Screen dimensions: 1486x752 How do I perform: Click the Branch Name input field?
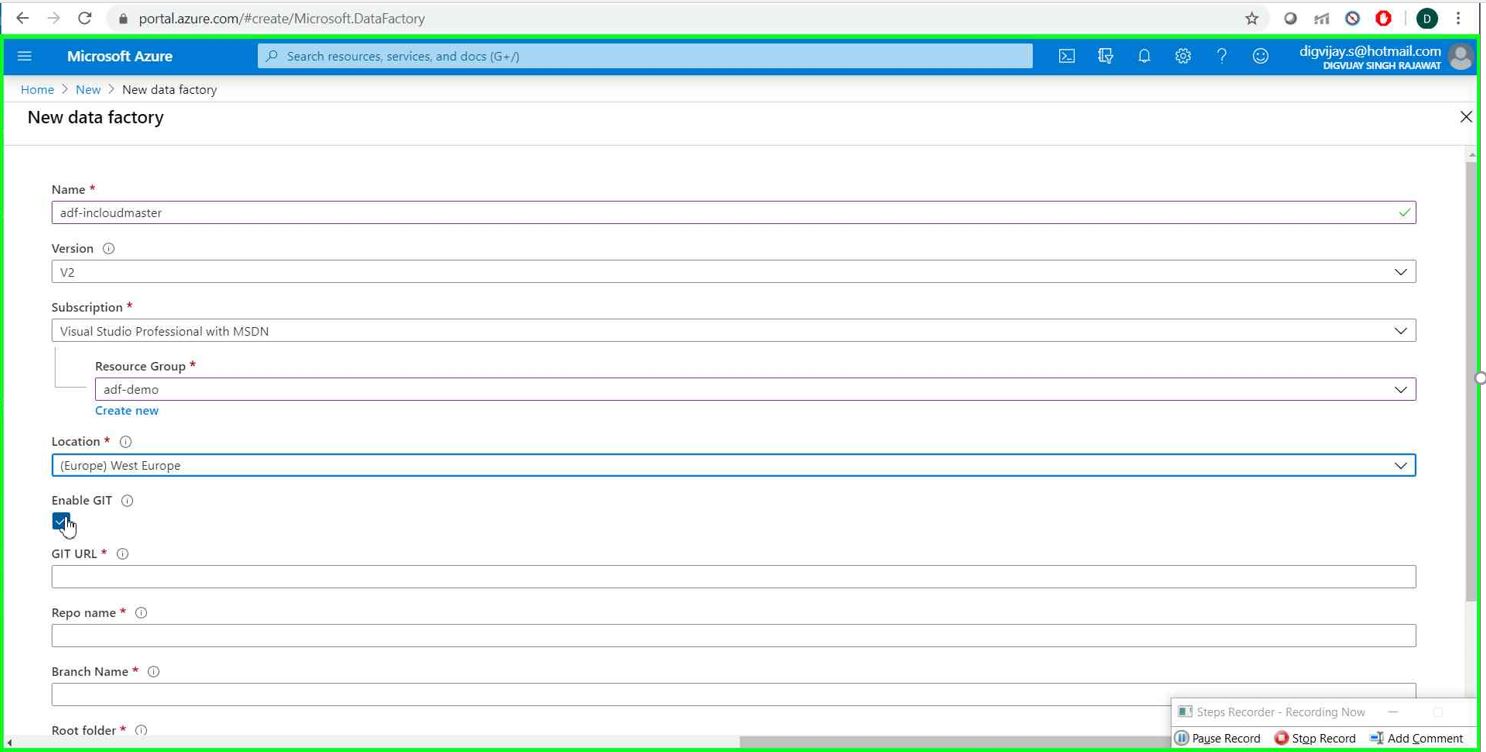pyautogui.click(x=733, y=693)
